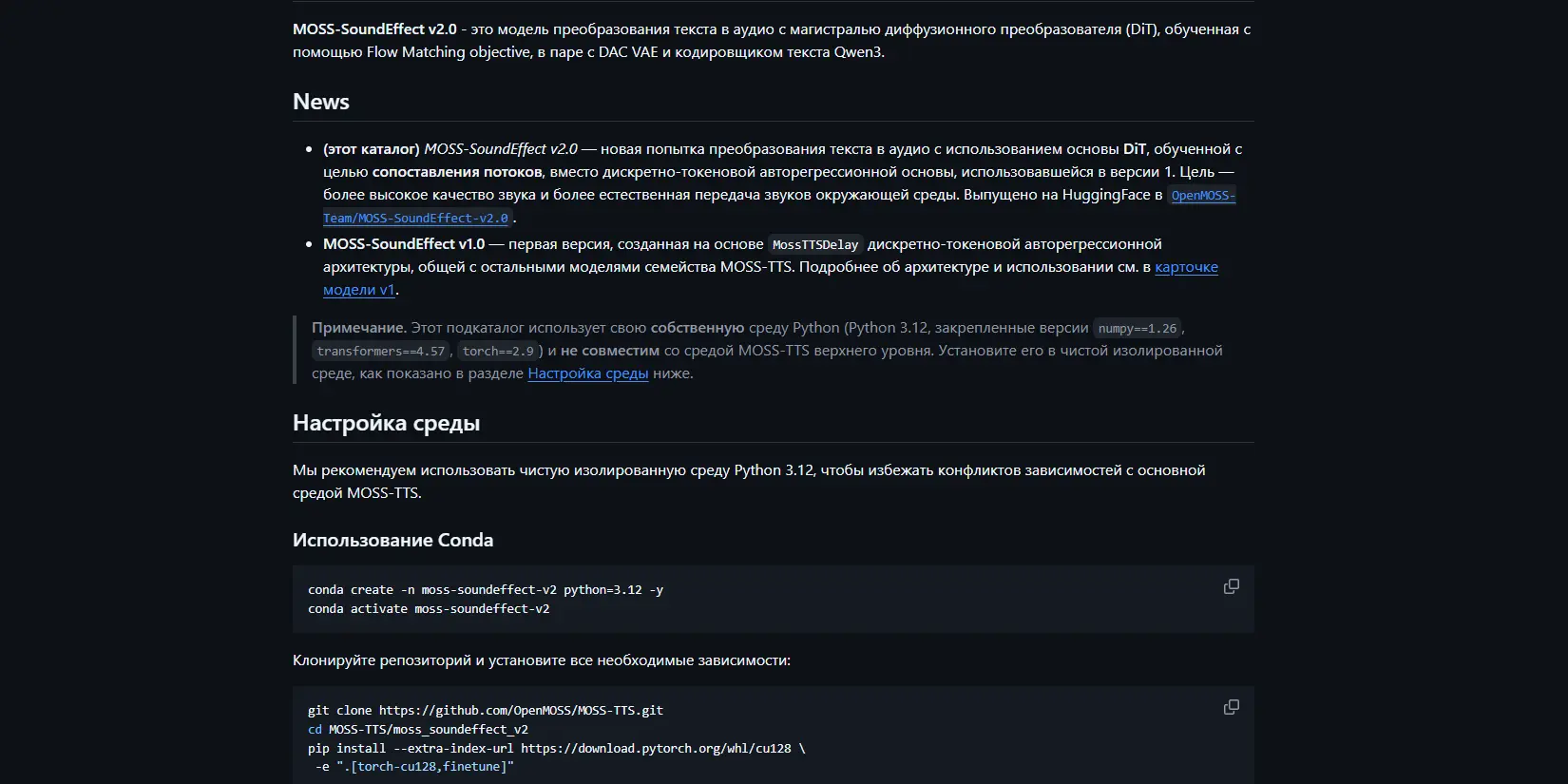1568x784 pixels.
Task: Click the MossTTSDelay inline code label
Action: pos(815,244)
